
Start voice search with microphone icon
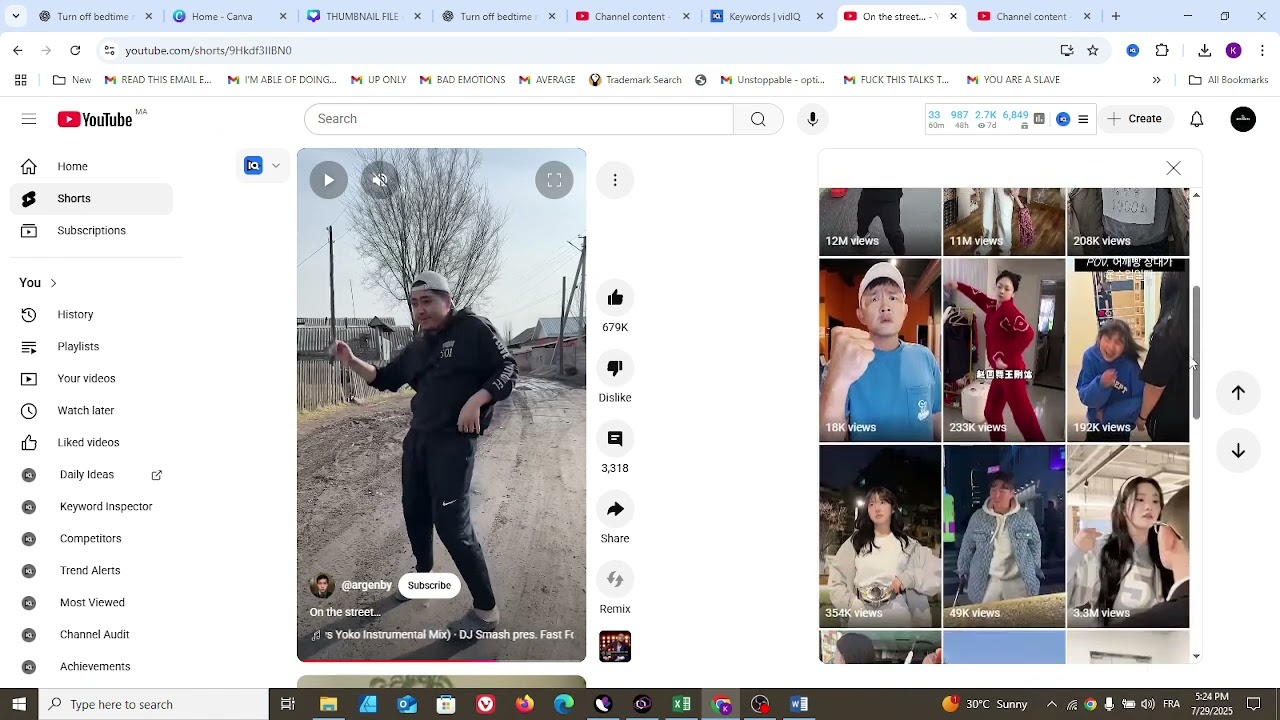[812, 119]
